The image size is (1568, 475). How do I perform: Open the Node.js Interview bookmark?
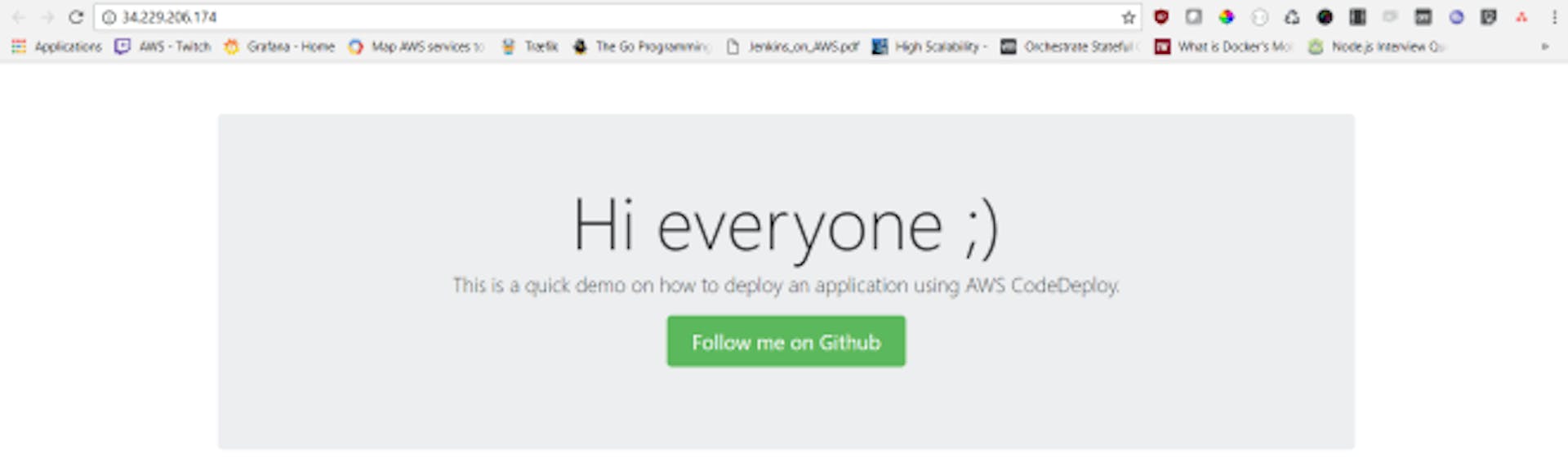[1377, 47]
